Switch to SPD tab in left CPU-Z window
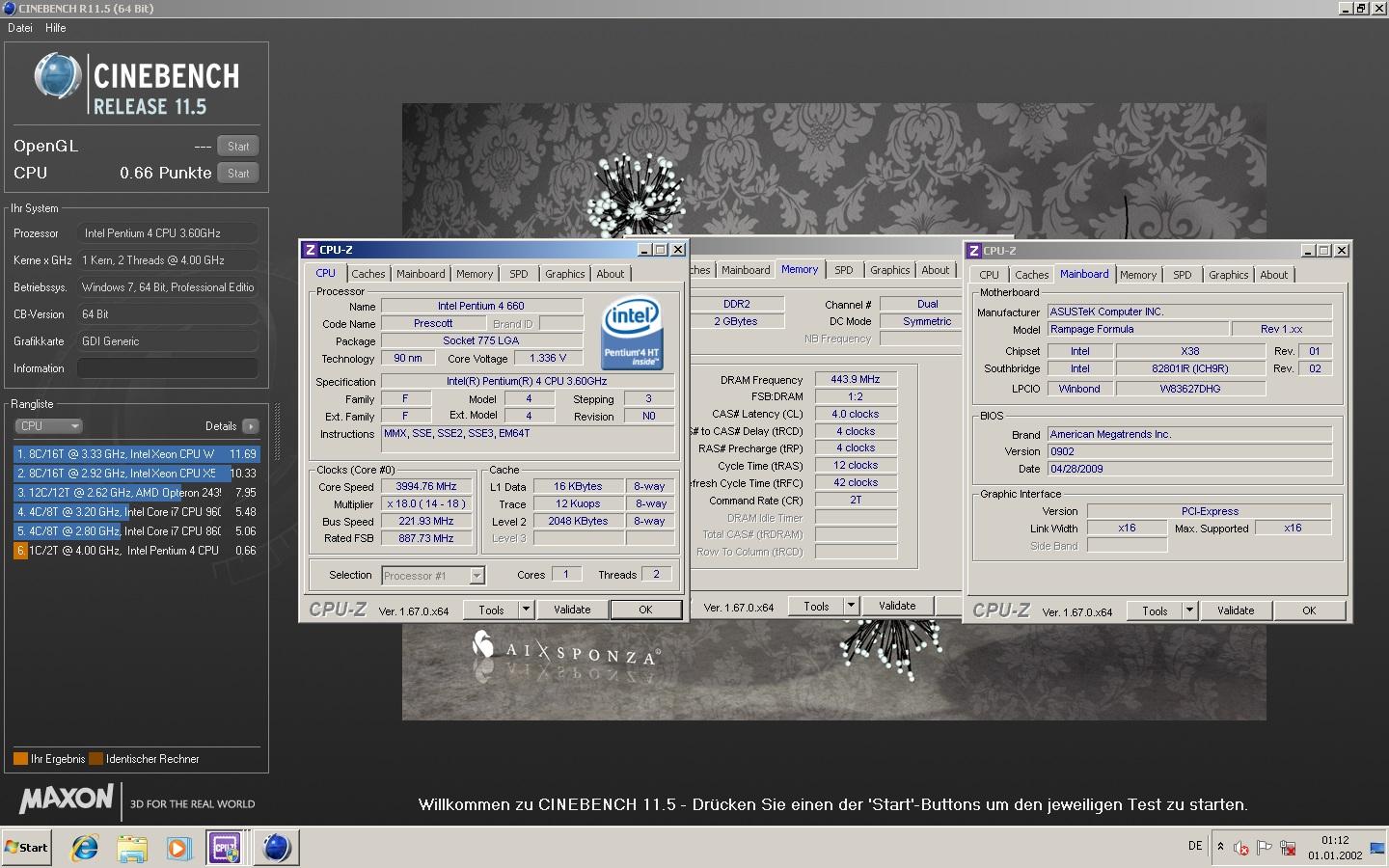 tap(519, 274)
